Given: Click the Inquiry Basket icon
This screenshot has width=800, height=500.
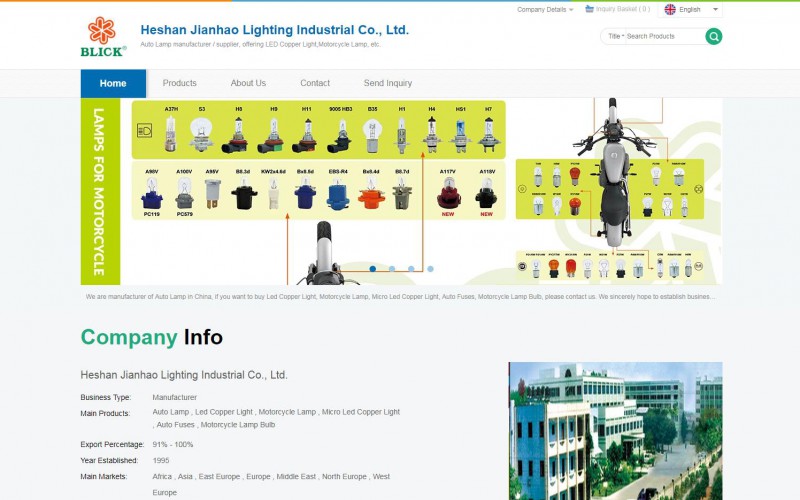Looking at the screenshot, I should 590,9.
